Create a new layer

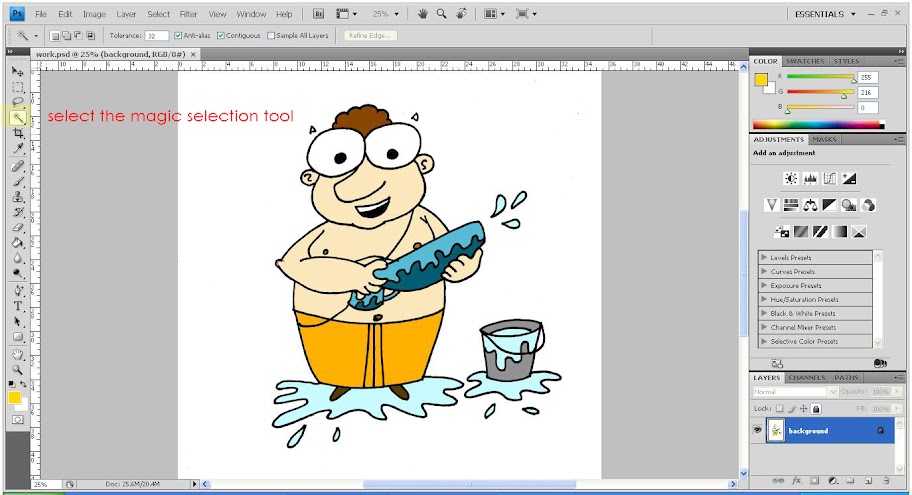point(868,480)
